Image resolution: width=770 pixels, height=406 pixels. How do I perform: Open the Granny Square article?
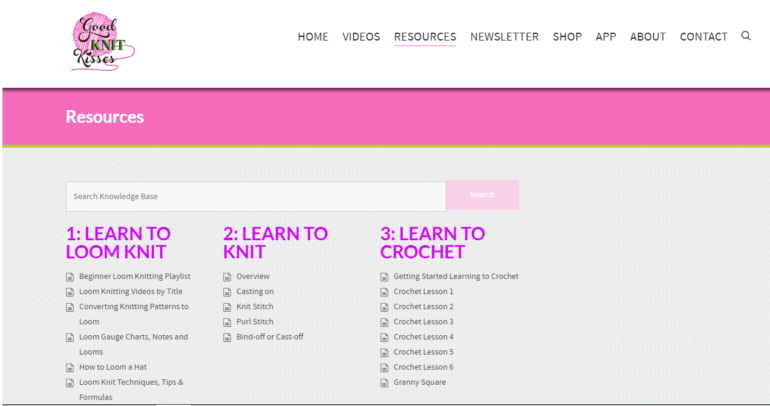pyautogui.click(x=419, y=382)
